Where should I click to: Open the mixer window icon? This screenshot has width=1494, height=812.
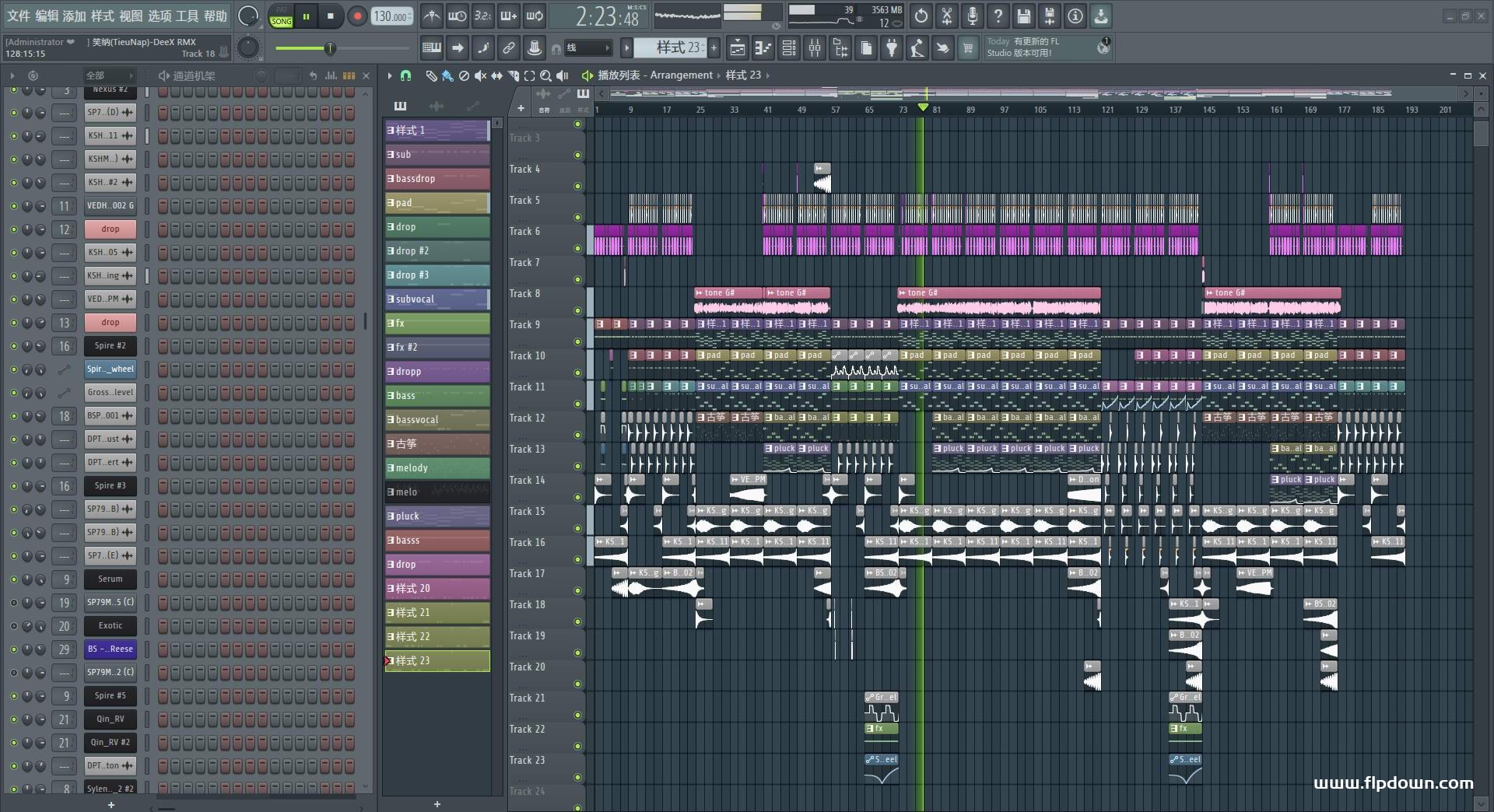click(x=814, y=48)
